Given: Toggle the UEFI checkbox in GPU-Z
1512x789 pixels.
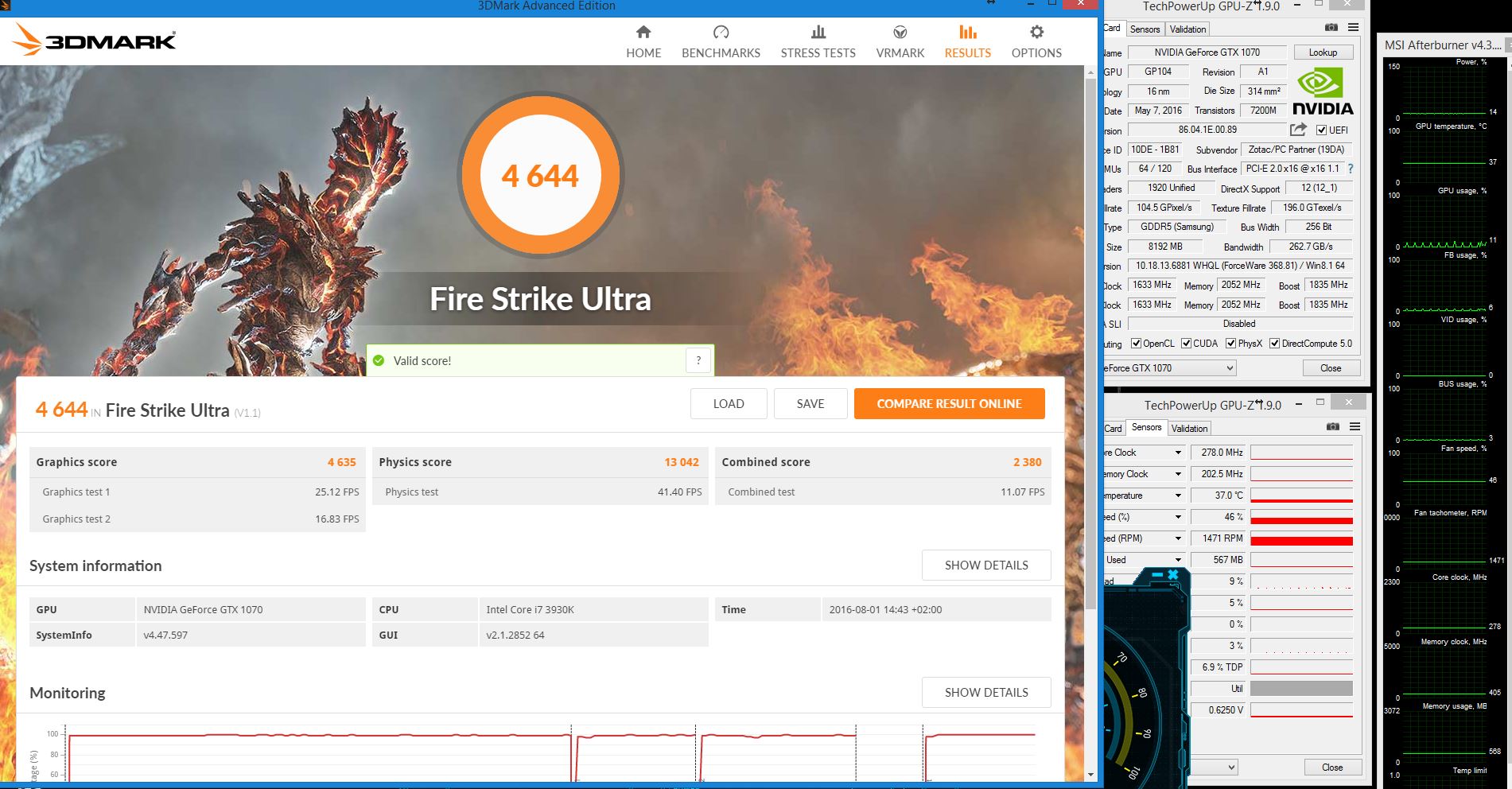Looking at the screenshot, I should tap(1323, 130).
